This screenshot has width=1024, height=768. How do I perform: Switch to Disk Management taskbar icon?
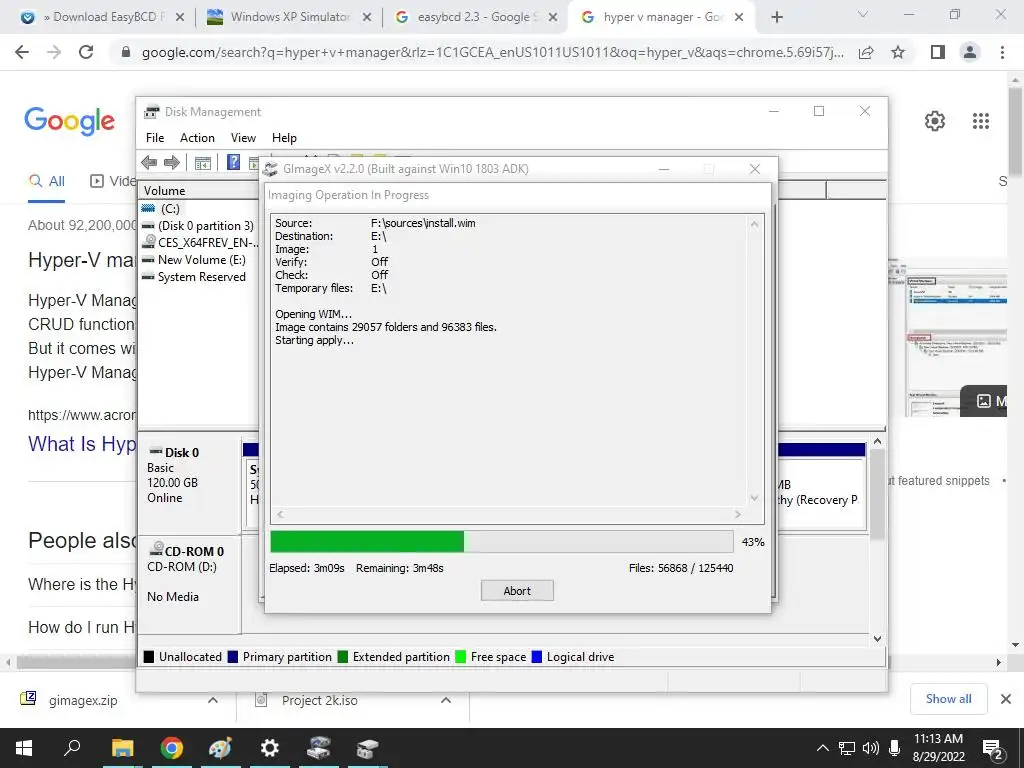[368, 748]
